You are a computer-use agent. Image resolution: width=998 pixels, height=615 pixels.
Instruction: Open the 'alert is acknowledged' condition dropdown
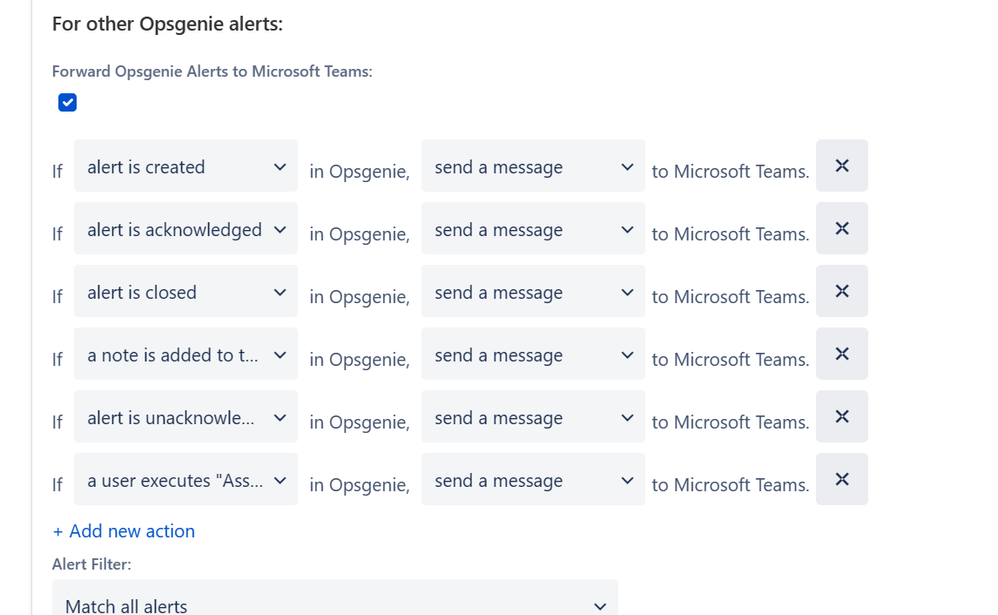coord(186,229)
